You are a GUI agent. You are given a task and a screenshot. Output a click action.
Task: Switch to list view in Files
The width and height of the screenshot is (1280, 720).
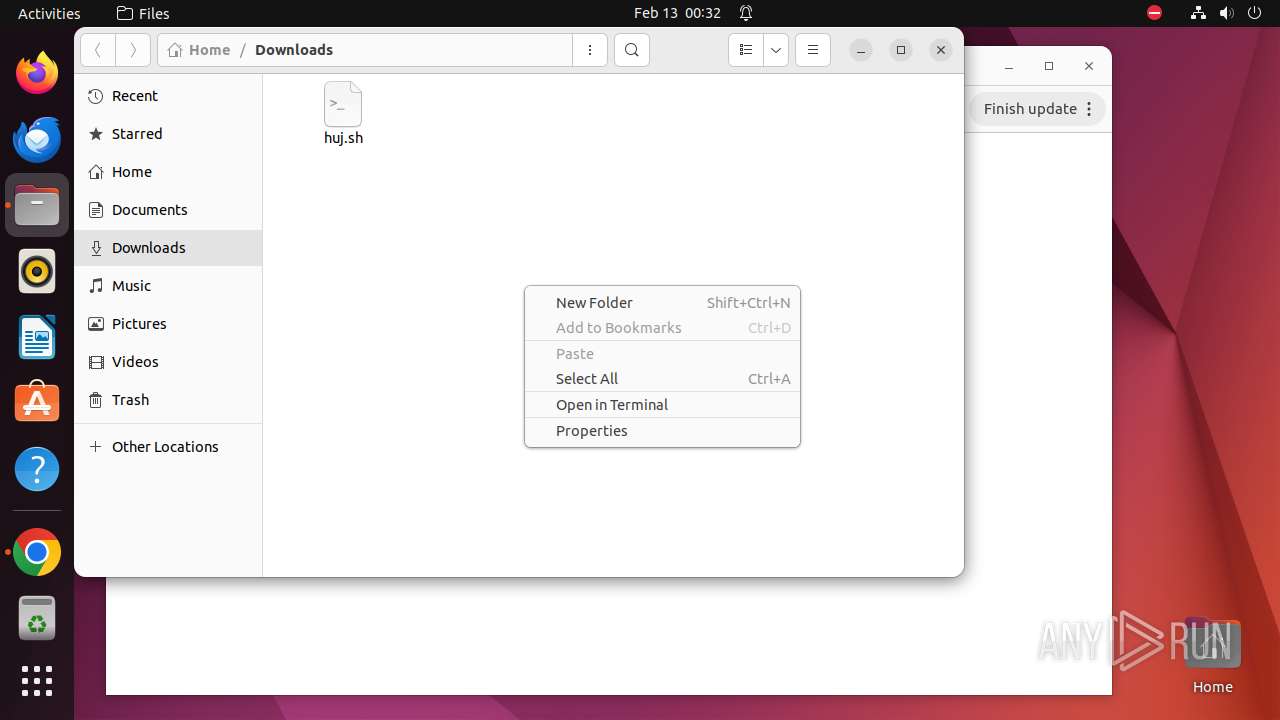point(746,50)
